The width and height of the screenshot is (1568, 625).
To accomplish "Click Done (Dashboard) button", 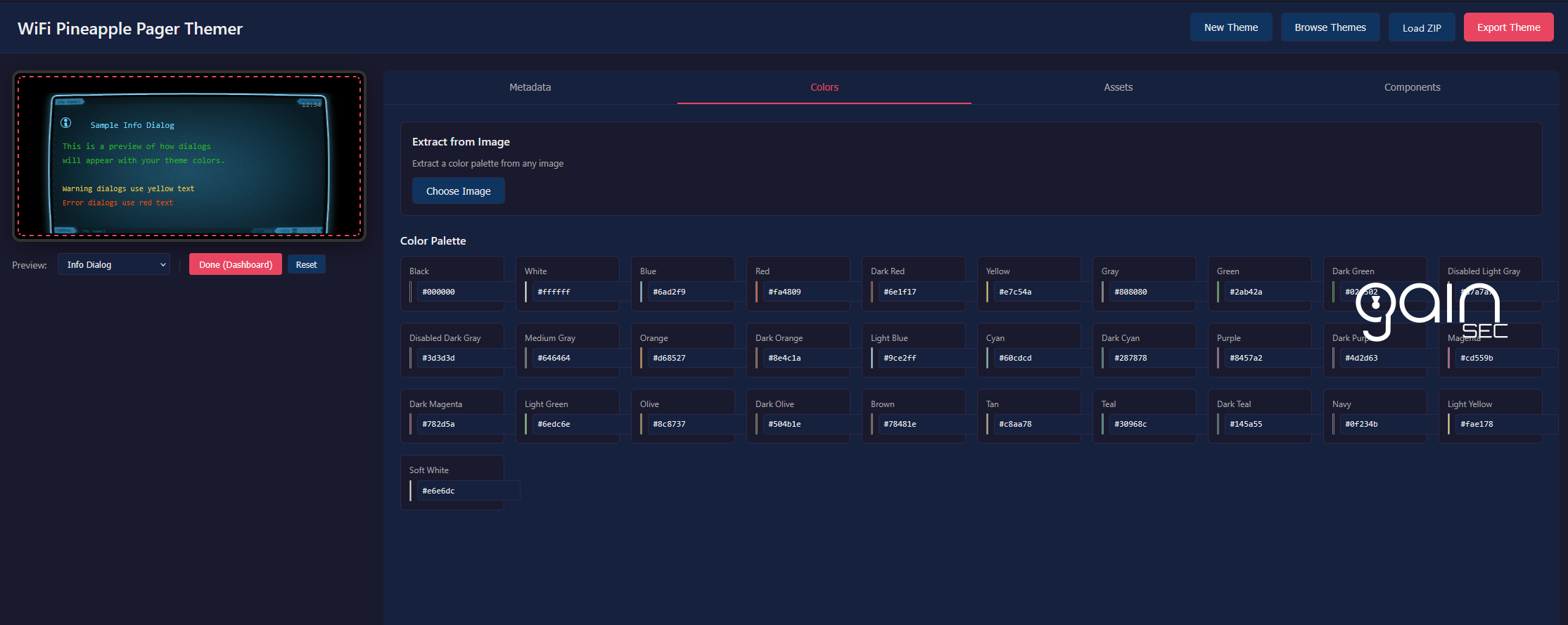I will [x=236, y=264].
